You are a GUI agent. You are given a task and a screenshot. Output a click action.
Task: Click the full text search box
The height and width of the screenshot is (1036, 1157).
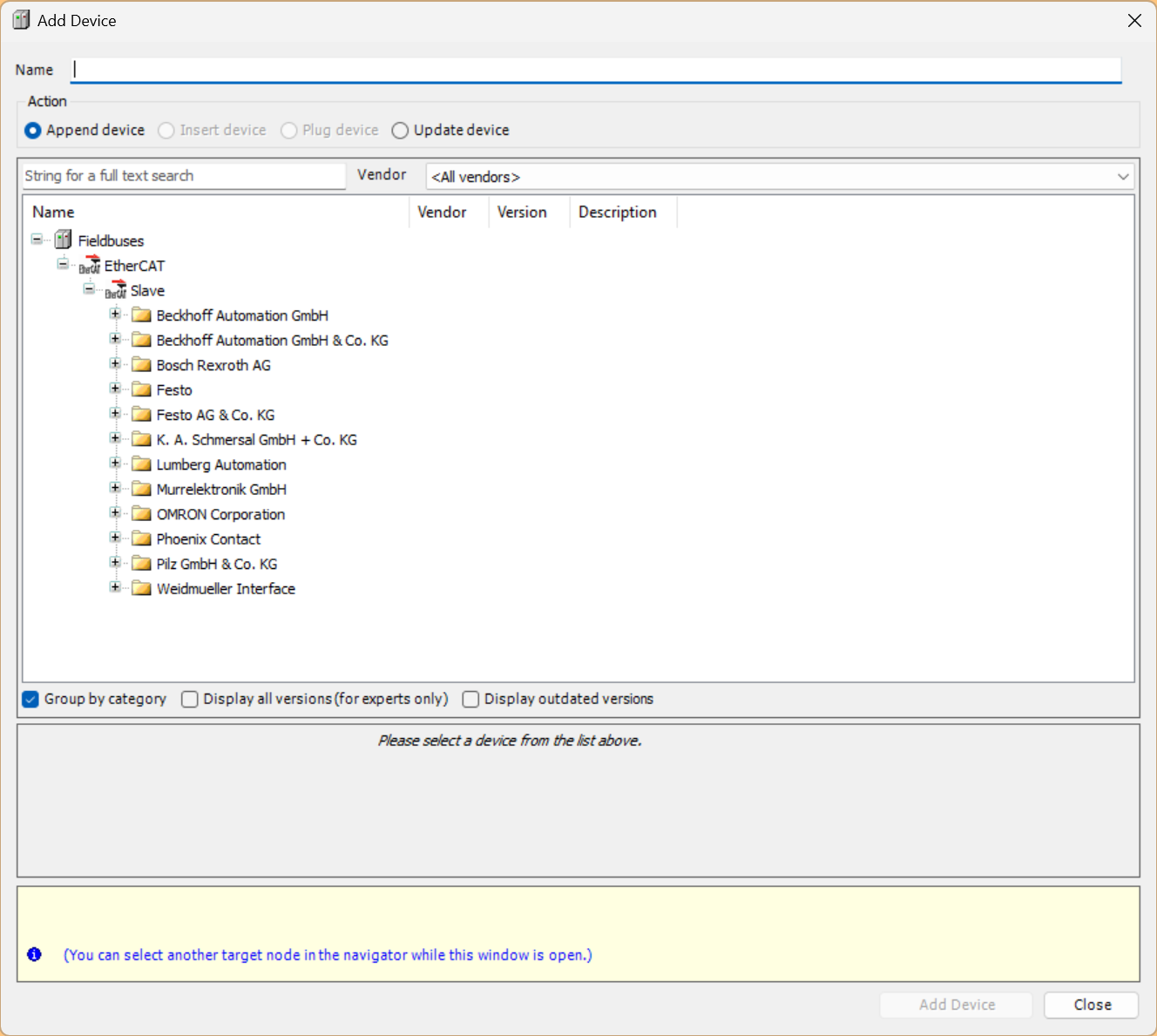click(184, 176)
